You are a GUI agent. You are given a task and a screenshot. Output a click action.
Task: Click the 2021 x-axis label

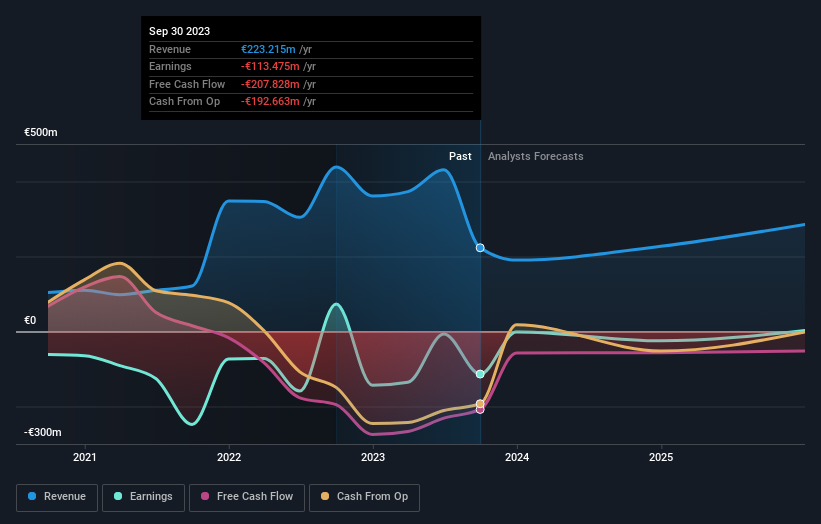point(85,457)
